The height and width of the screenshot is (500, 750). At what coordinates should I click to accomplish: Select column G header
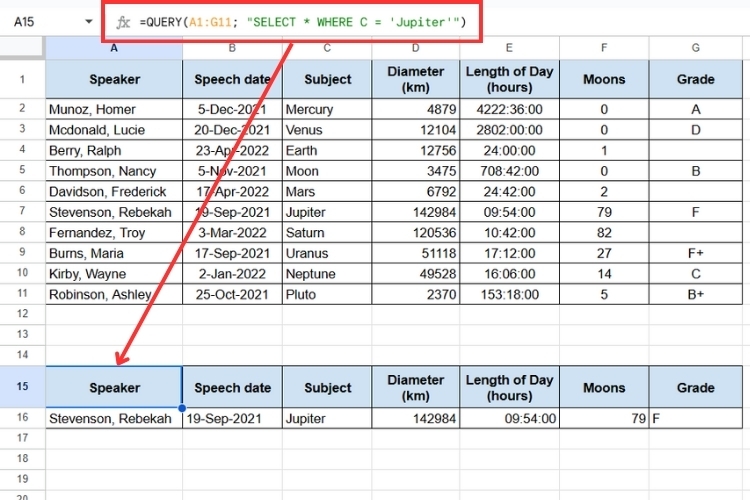(695, 48)
